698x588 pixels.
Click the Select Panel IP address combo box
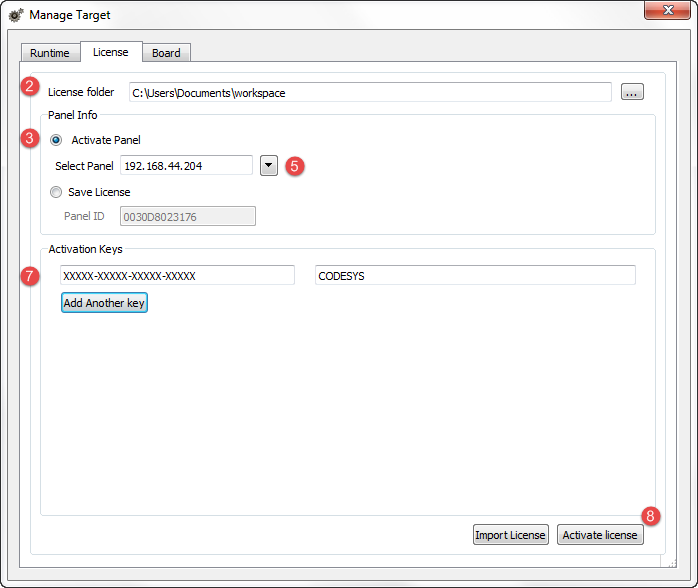186,166
